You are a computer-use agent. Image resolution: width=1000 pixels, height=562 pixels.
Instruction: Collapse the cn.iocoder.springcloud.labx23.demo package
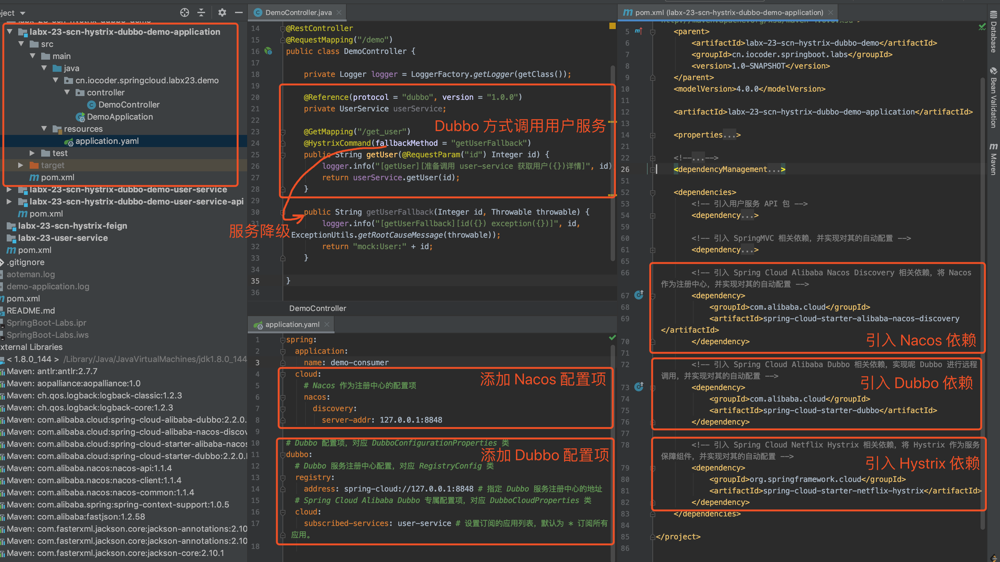(55, 80)
